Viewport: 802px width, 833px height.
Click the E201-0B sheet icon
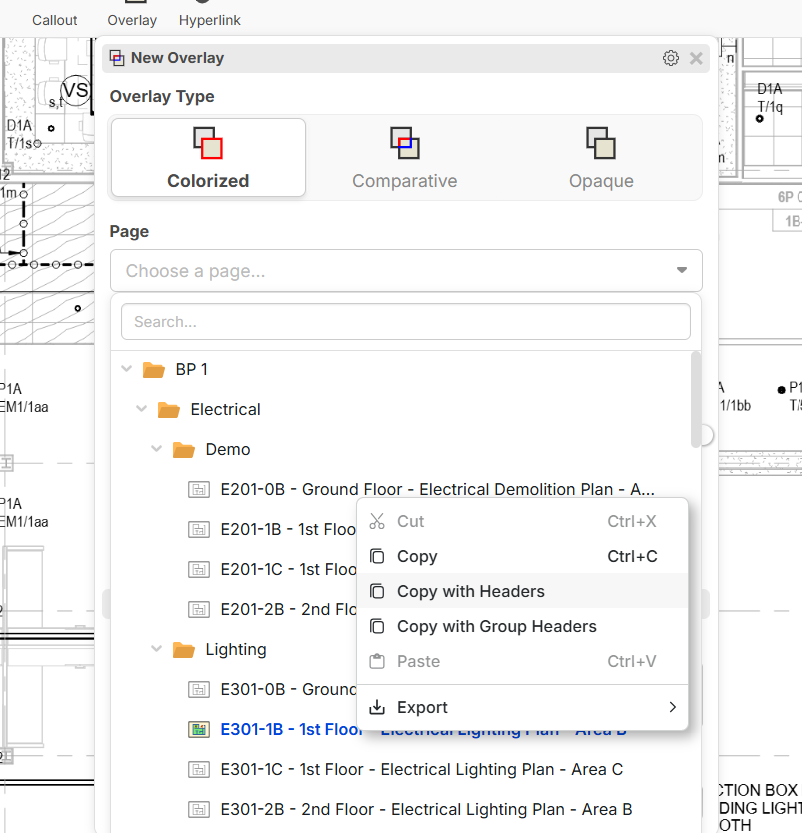tap(198, 489)
